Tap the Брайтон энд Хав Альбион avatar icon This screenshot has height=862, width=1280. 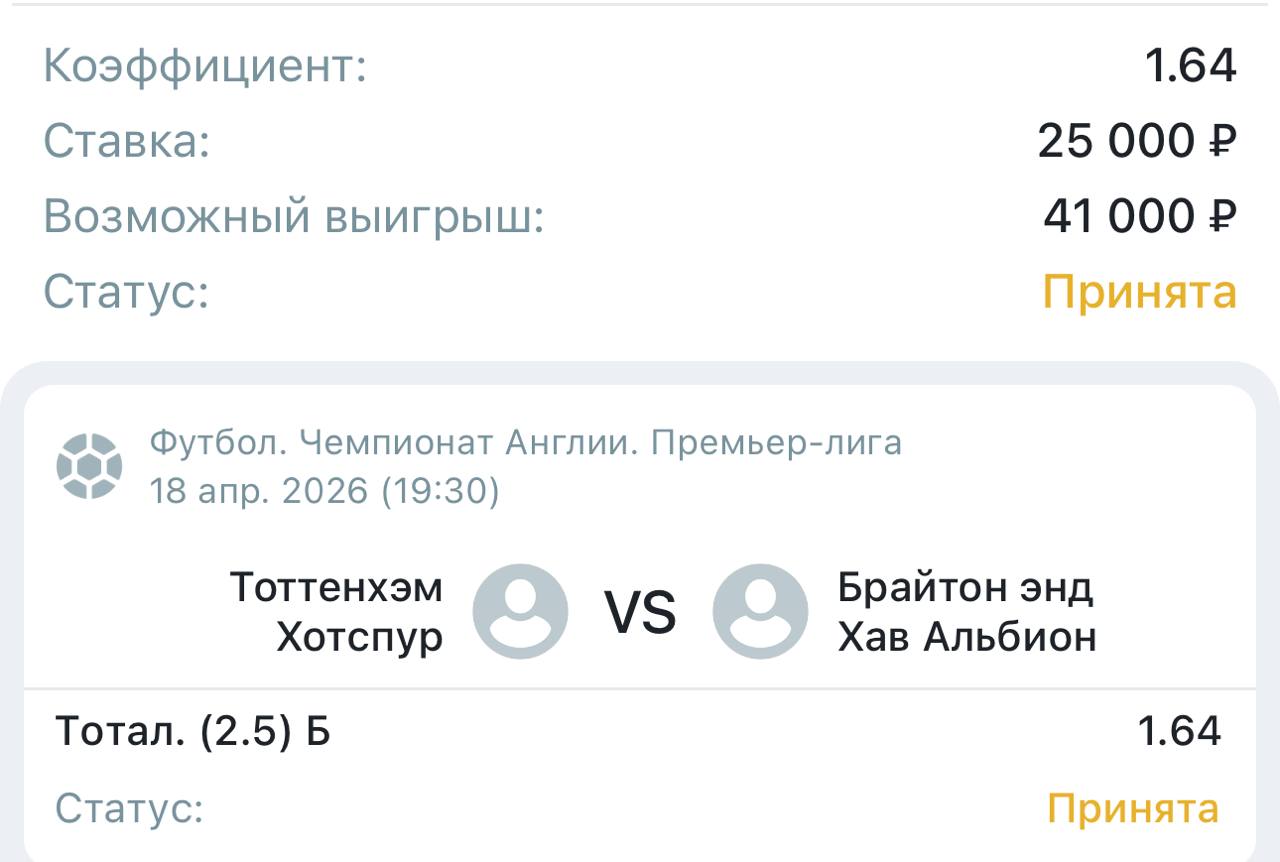(x=760, y=611)
